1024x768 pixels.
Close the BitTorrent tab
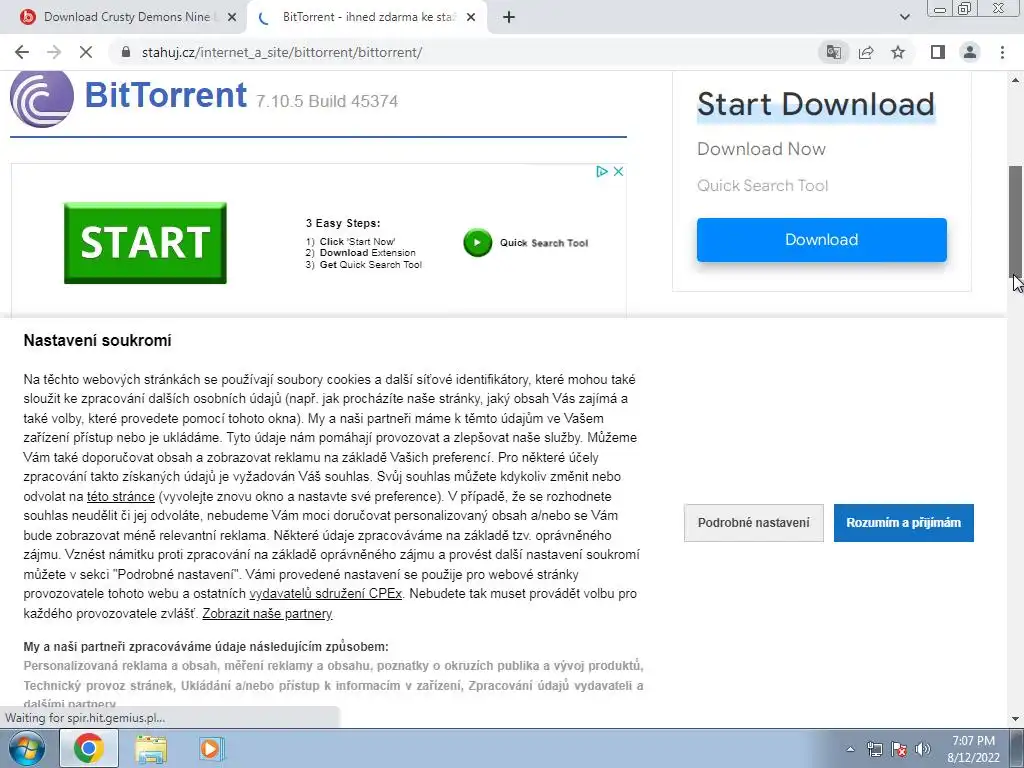pyautogui.click(x=471, y=17)
